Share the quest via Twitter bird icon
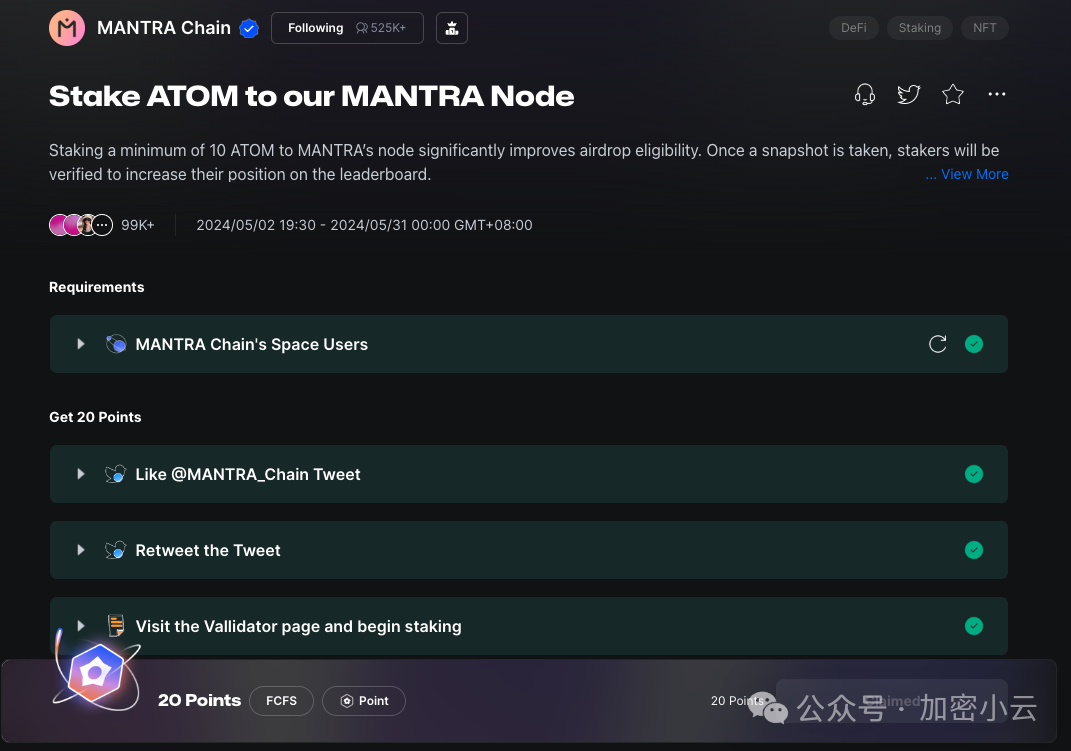1071x751 pixels. (908, 94)
